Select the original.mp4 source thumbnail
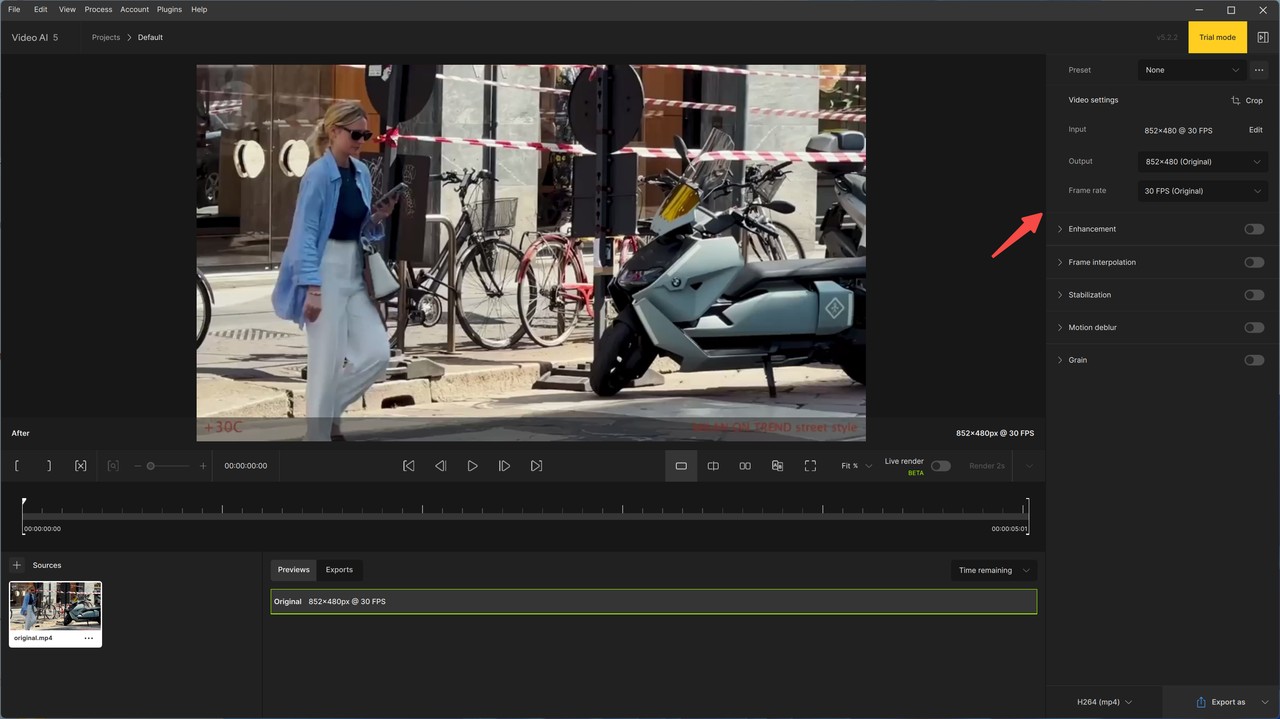Viewport: 1280px width, 719px height. pyautogui.click(x=55, y=606)
